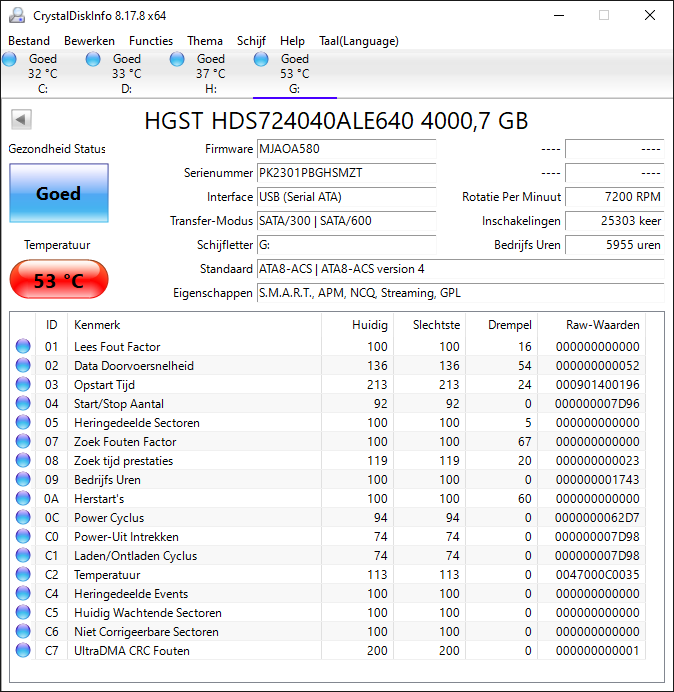The image size is (674, 692).
Task: Open the Thema menu
Action: point(205,41)
